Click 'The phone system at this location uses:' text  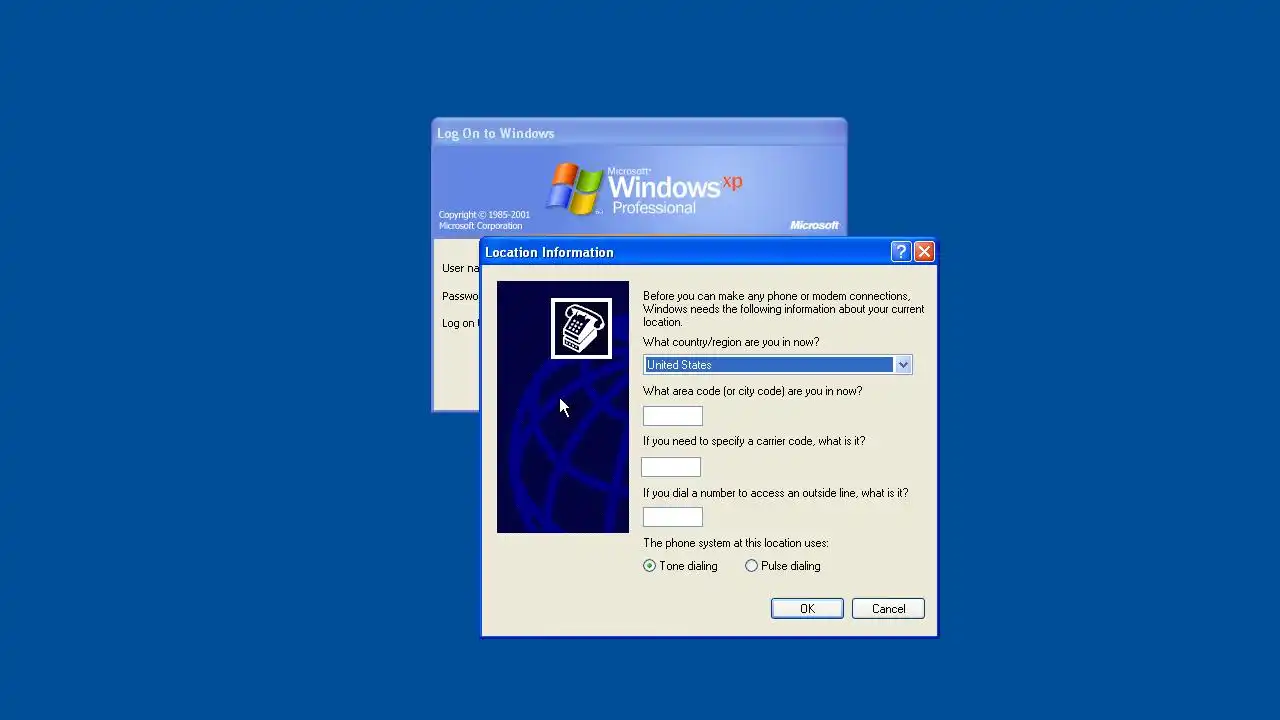[x=736, y=543]
